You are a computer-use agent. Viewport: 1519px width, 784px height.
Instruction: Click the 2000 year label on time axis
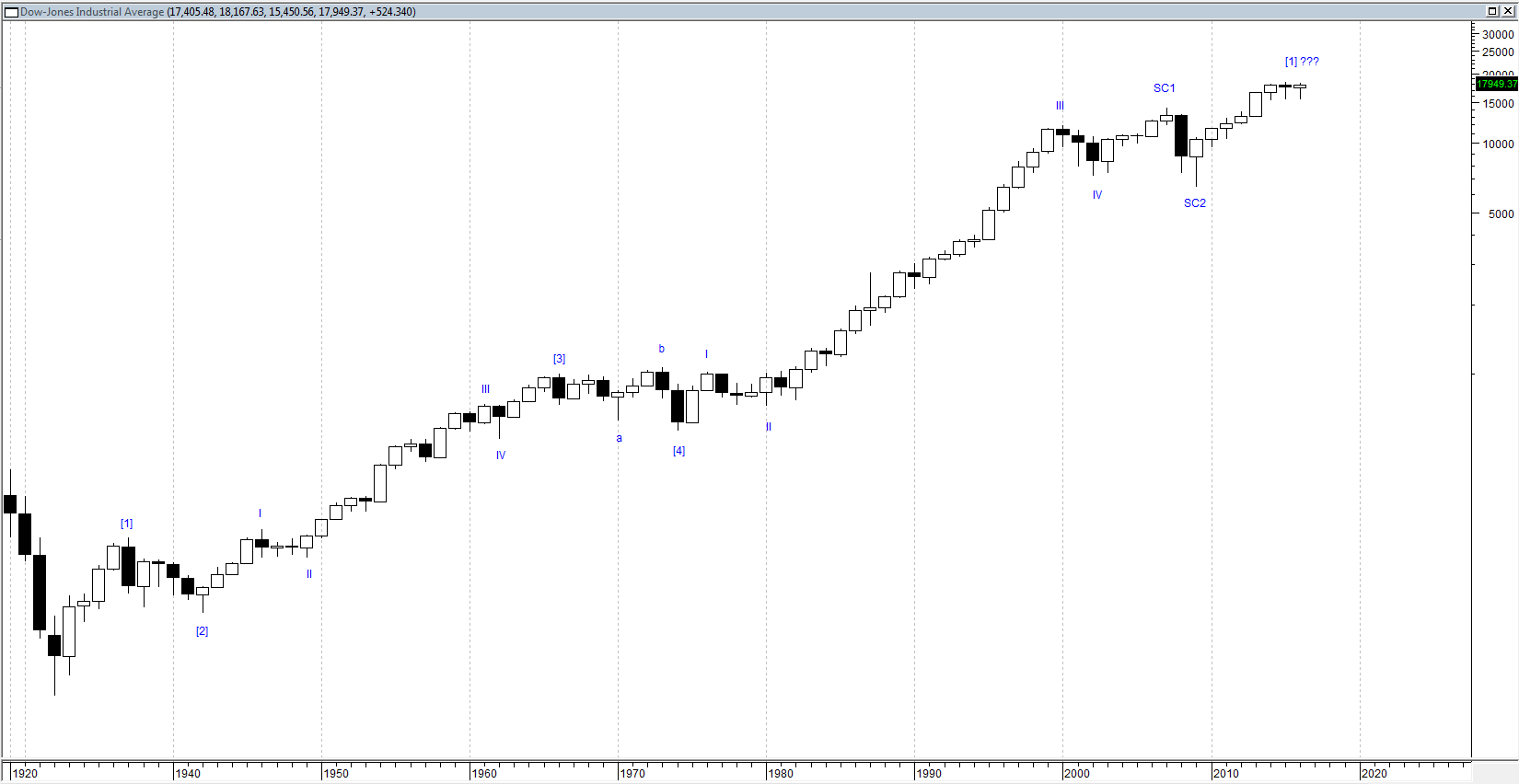(x=1076, y=773)
